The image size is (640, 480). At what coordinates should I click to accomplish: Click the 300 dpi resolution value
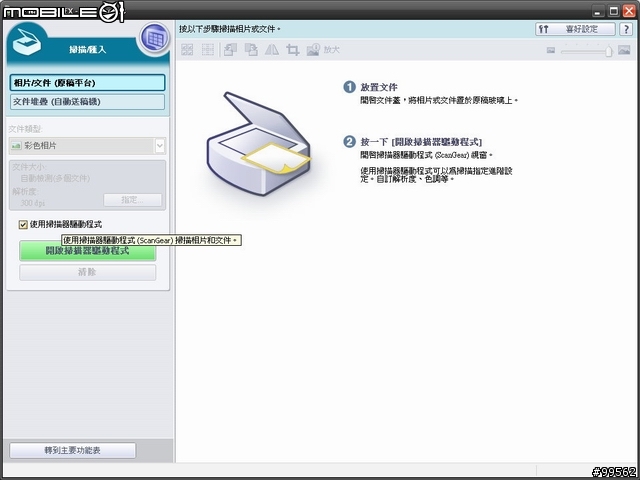pos(33,203)
